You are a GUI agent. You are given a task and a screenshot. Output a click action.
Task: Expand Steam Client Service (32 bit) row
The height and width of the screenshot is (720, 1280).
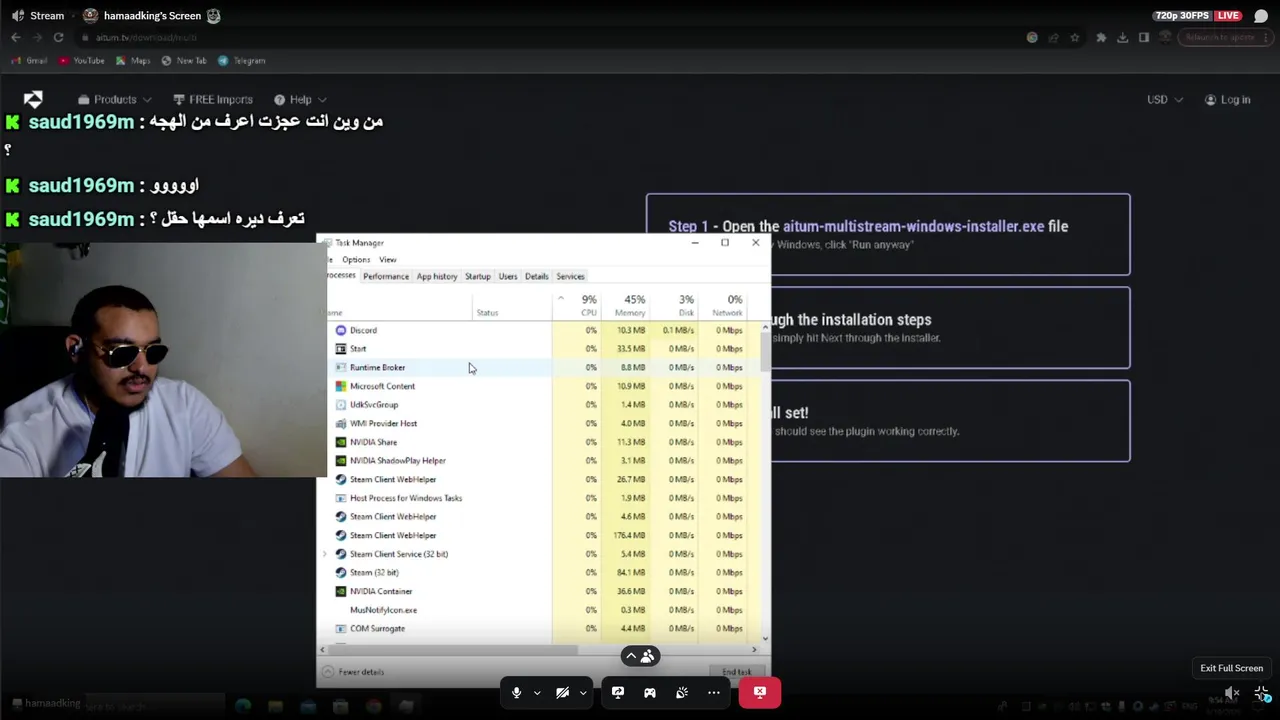pos(325,554)
